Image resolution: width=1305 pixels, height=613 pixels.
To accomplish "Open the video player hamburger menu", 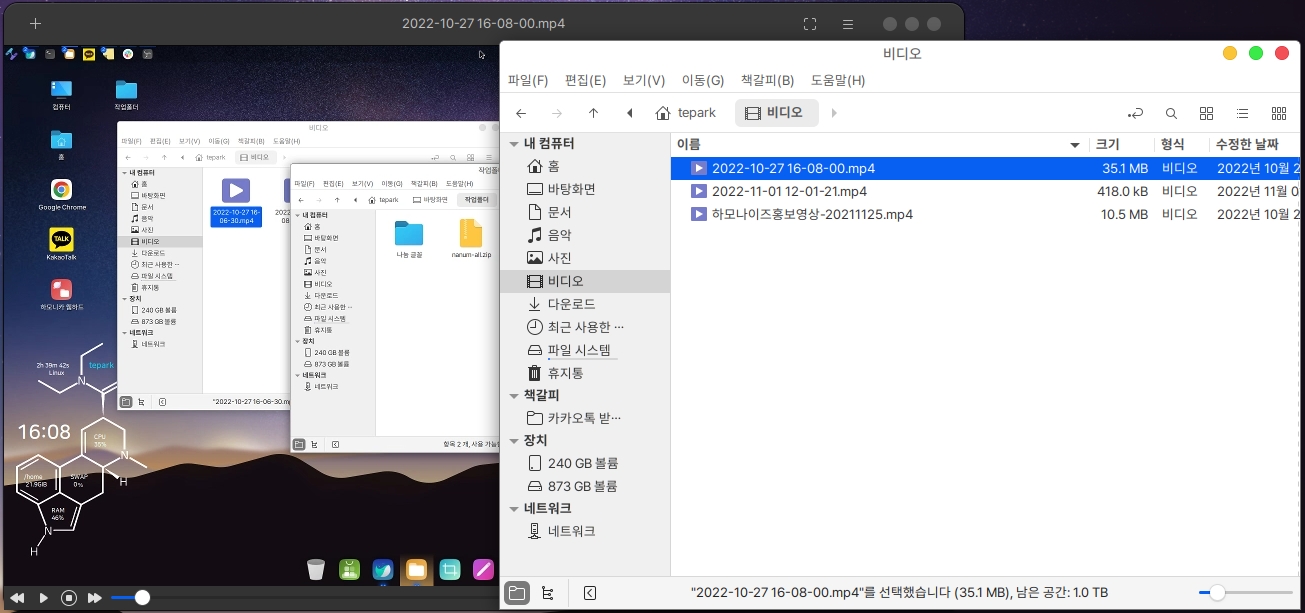I will pyautogui.click(x=847, y=24).
